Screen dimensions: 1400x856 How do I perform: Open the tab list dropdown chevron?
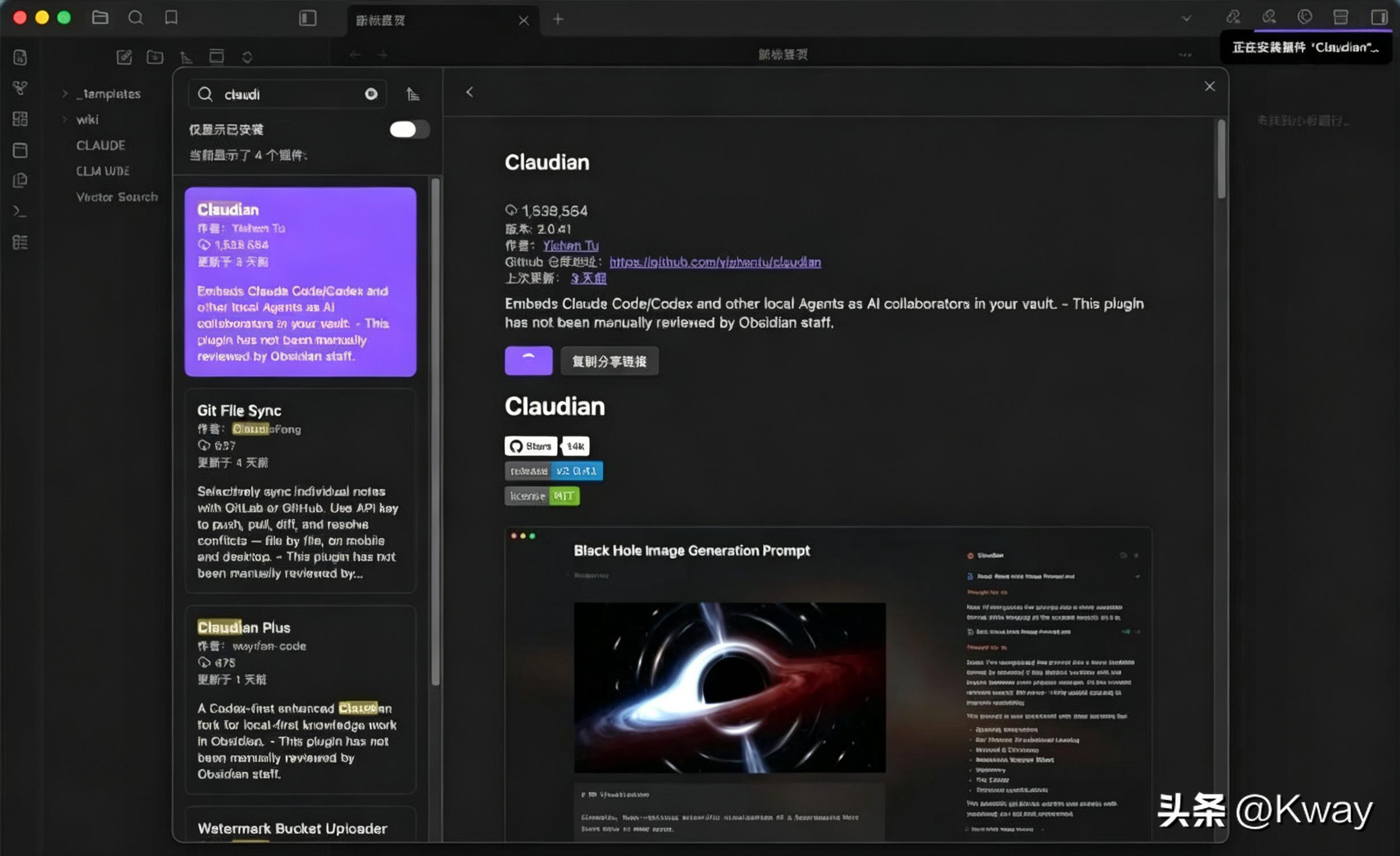tap(1186, 18)
